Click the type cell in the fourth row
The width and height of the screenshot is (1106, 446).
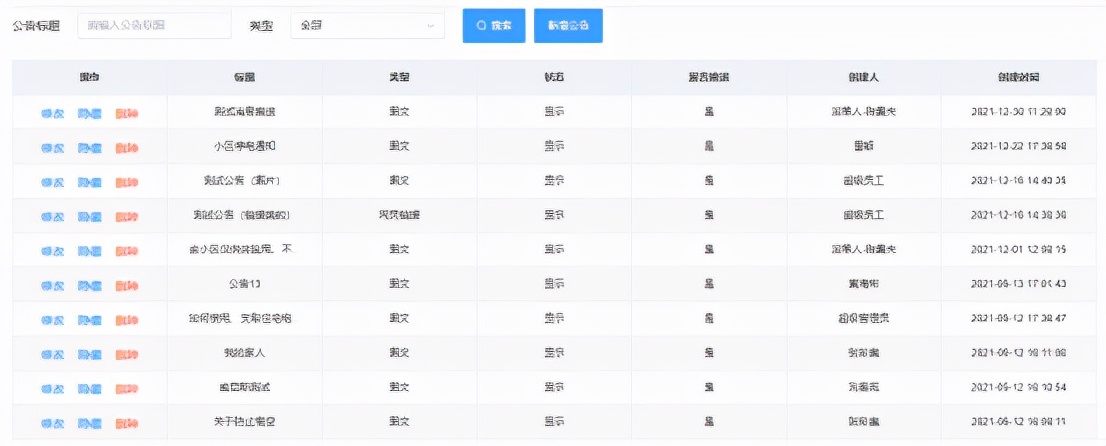[x=399, y=215]
